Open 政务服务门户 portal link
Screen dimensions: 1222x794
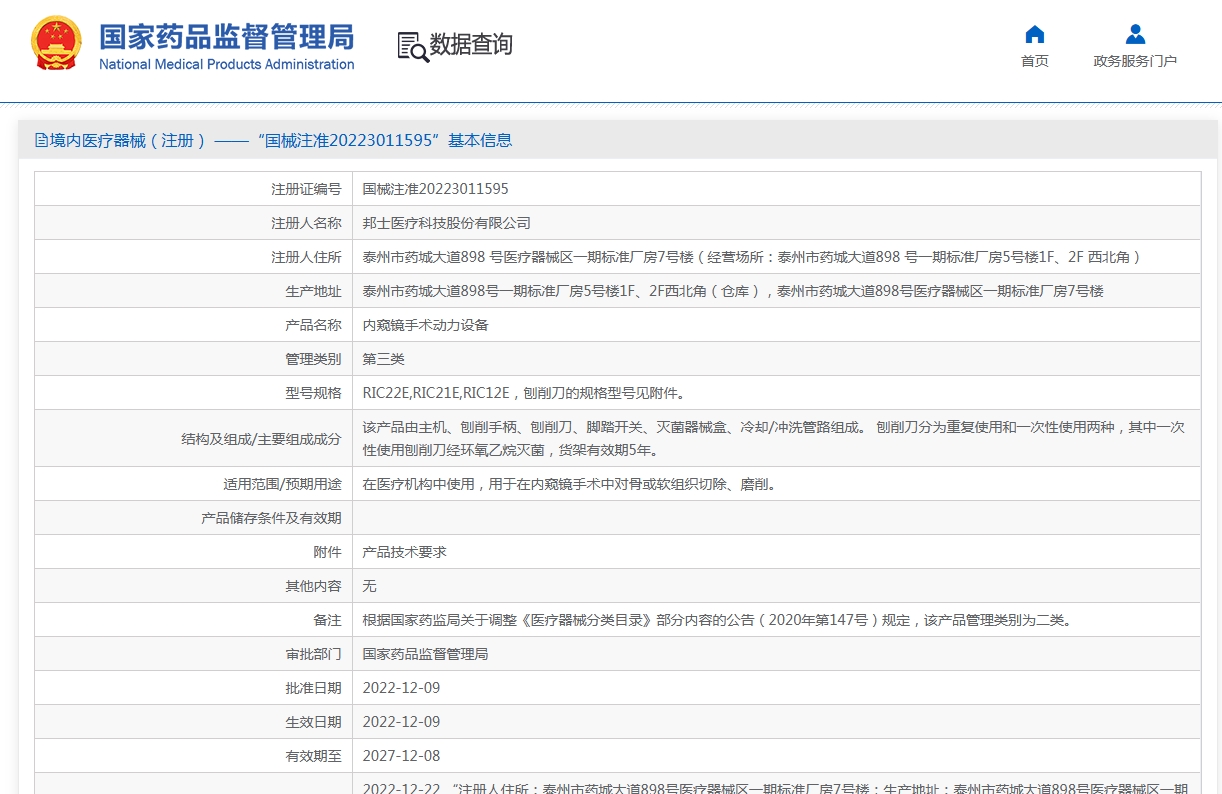pos(1135,61)
